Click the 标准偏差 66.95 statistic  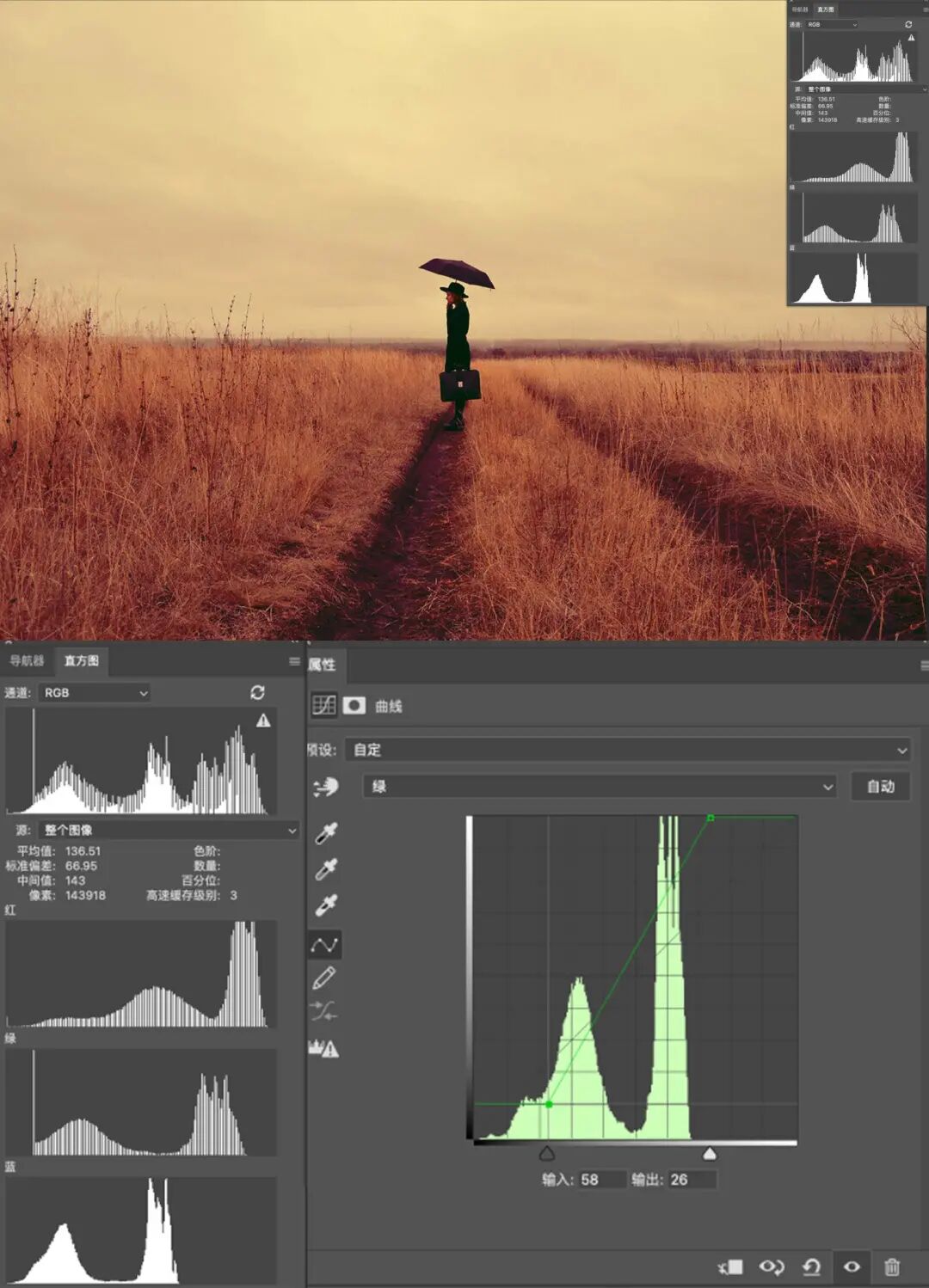coord(52,866)
